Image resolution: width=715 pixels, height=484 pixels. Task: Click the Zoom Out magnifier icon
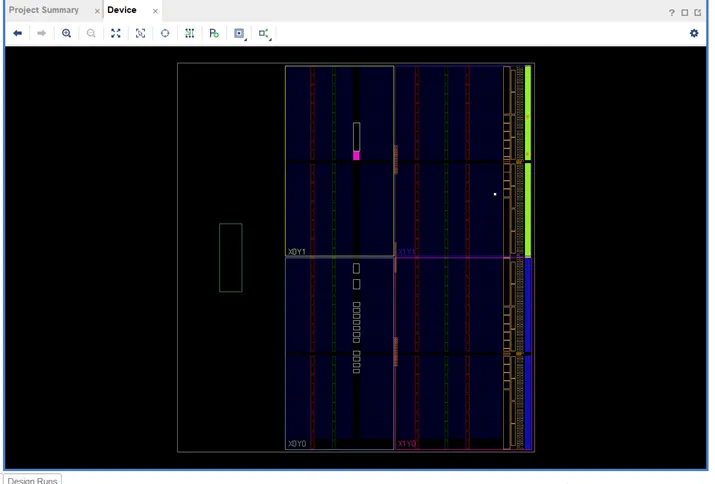(x=91, y=33)
